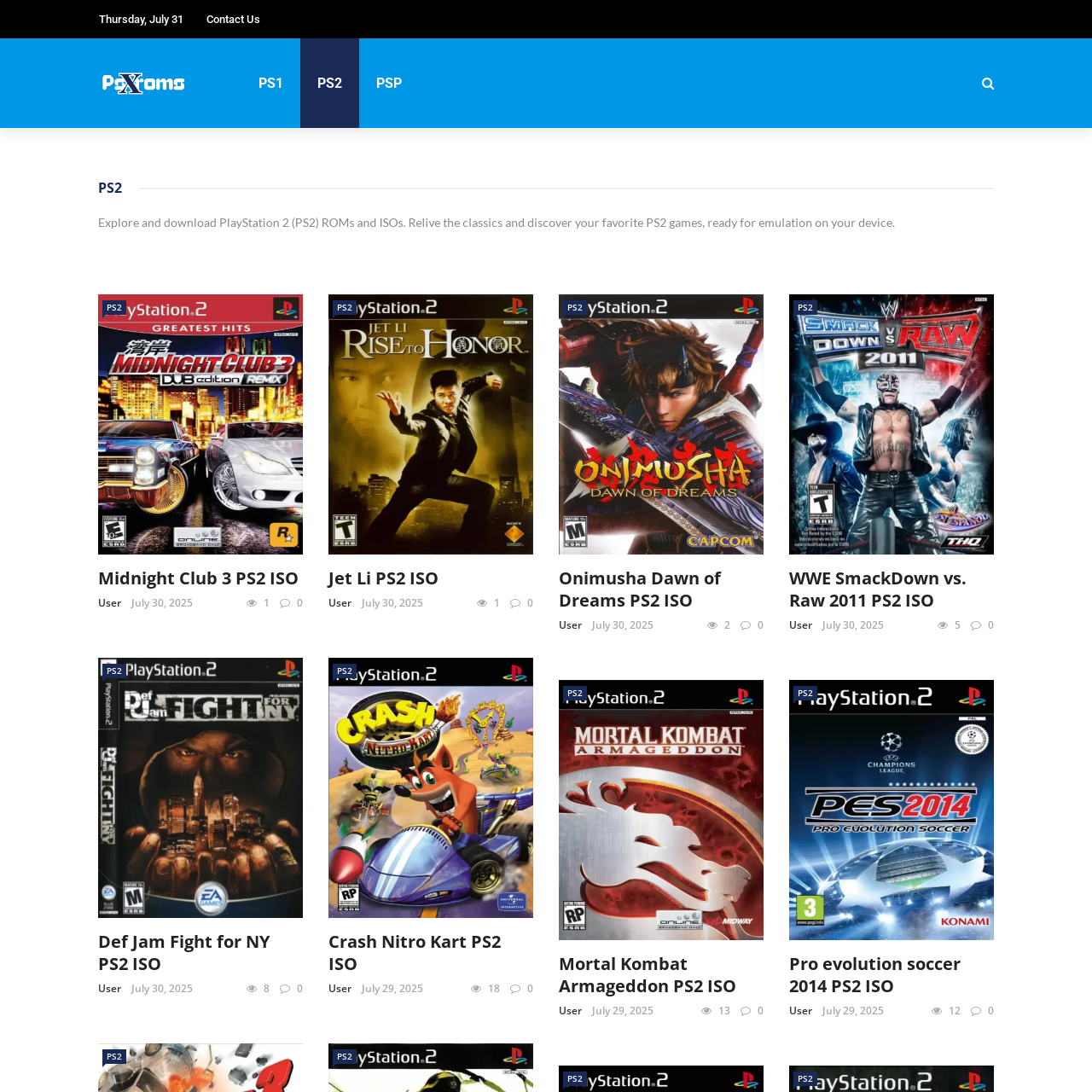Click PS2 badge on WWE SmackDown cover
The height and width of the screenshot is (1092, 1092).
[805, 308]
